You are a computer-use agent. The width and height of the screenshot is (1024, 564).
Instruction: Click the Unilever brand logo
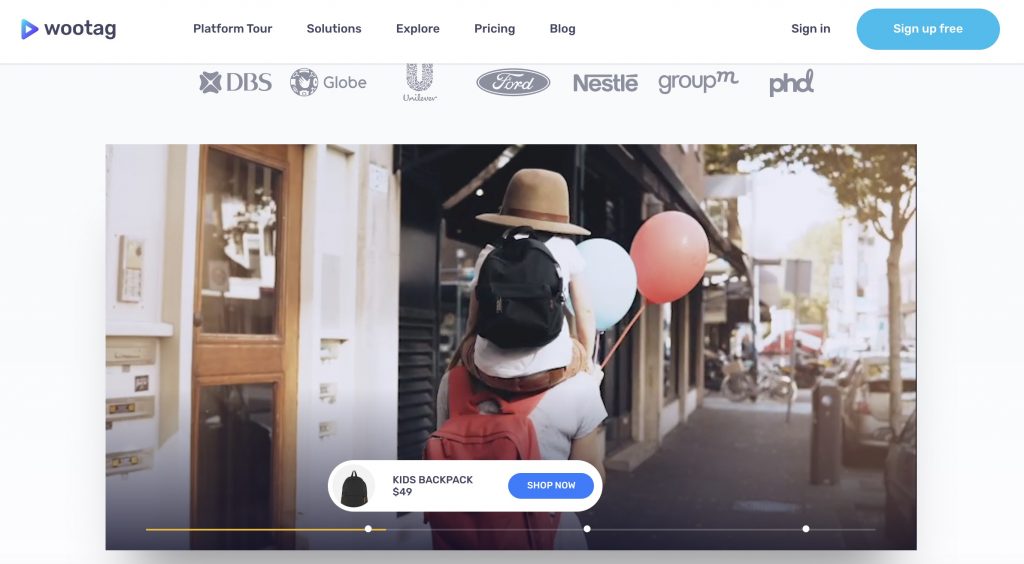(419, 82)
